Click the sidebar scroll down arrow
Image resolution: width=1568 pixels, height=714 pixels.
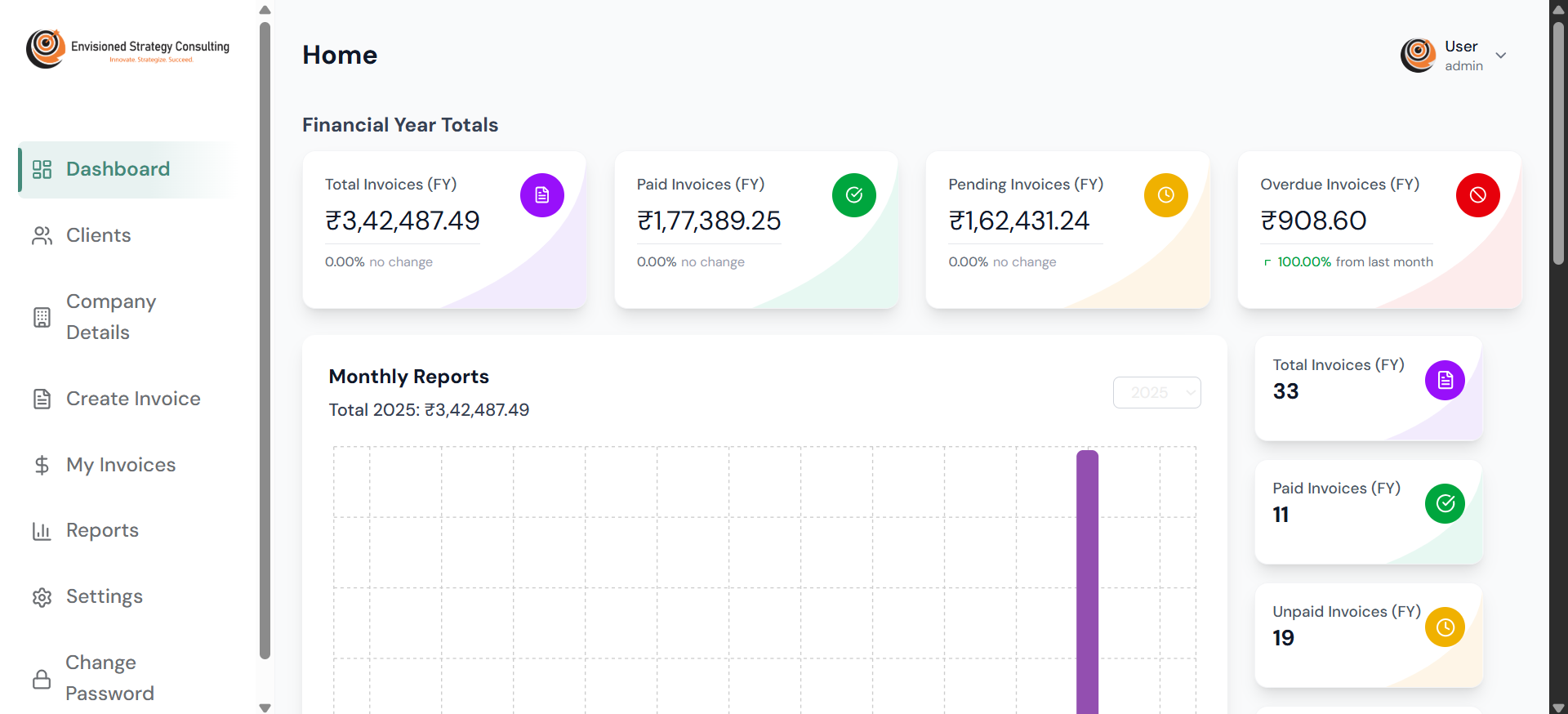pyautogui.click(x=265, y=707)
